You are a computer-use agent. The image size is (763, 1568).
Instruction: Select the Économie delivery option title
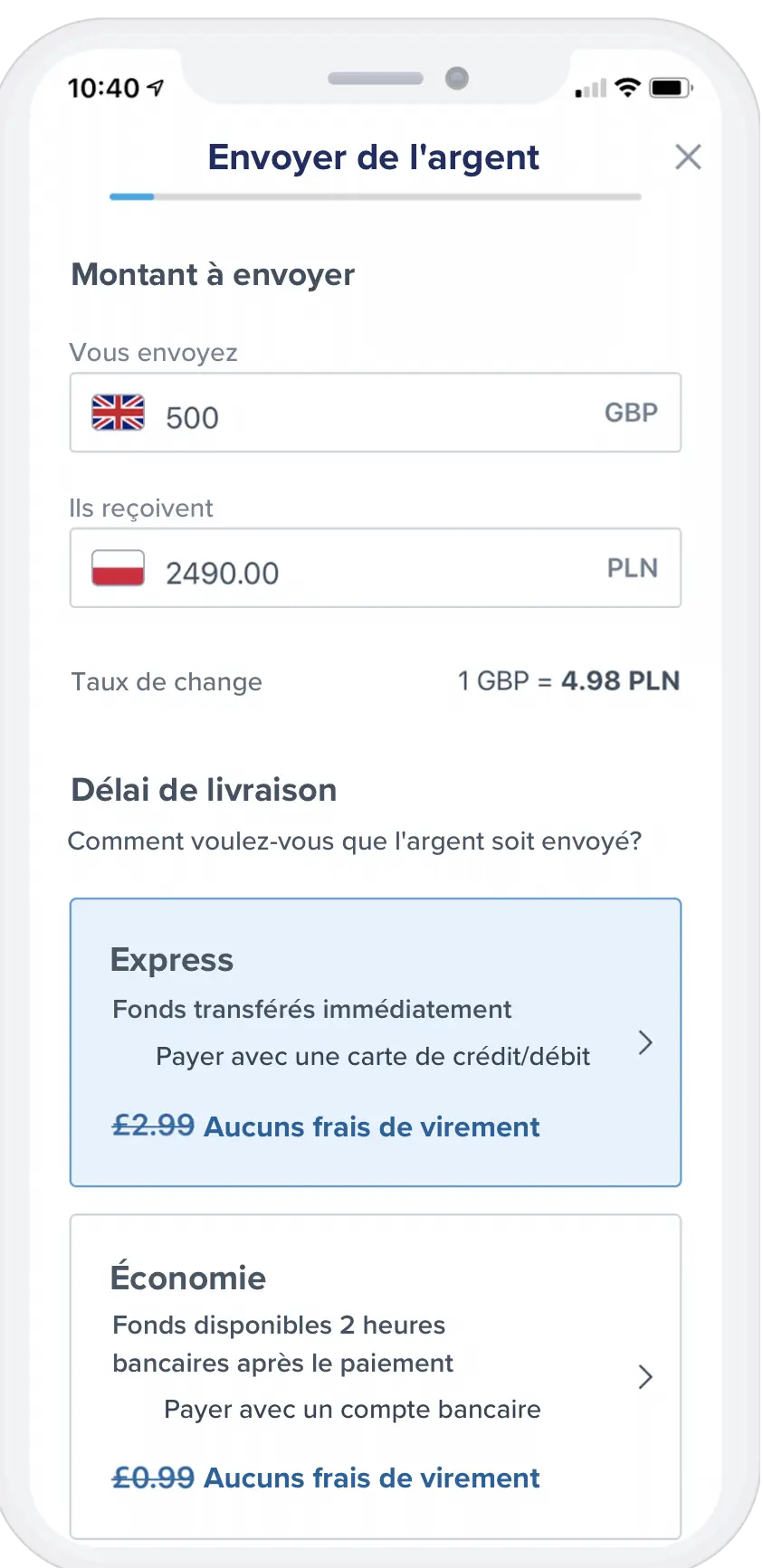pyautogui.click(x=188, y=1278)
